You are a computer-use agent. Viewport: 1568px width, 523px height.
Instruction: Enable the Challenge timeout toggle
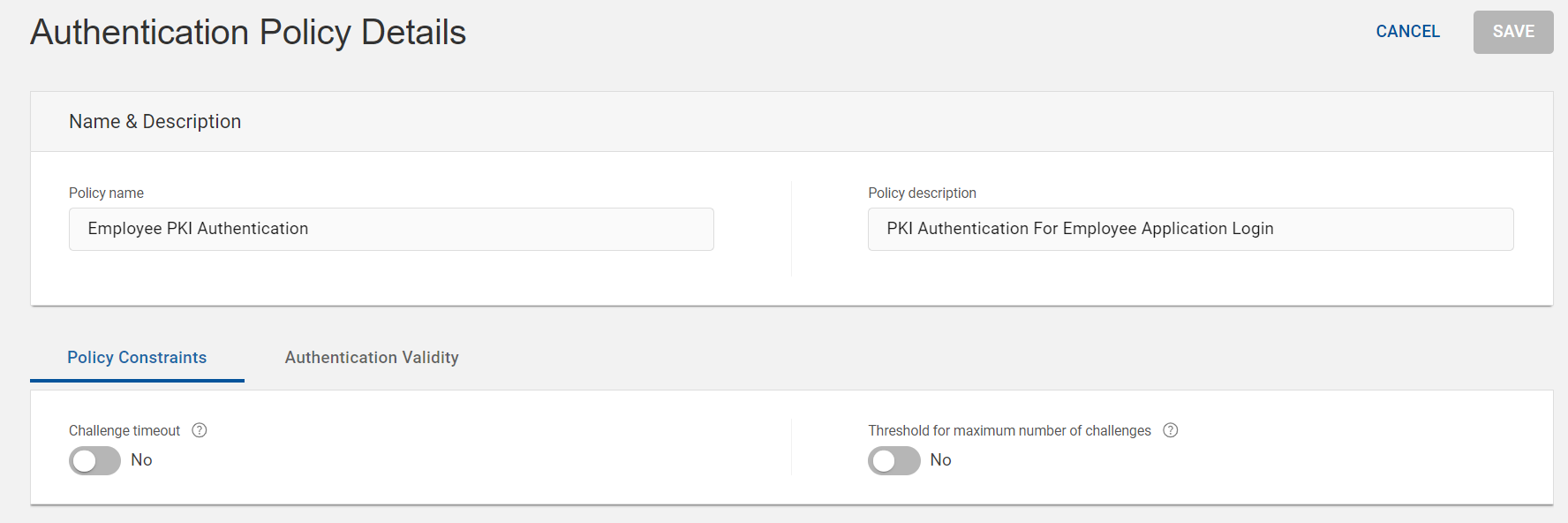click(94, 460)
